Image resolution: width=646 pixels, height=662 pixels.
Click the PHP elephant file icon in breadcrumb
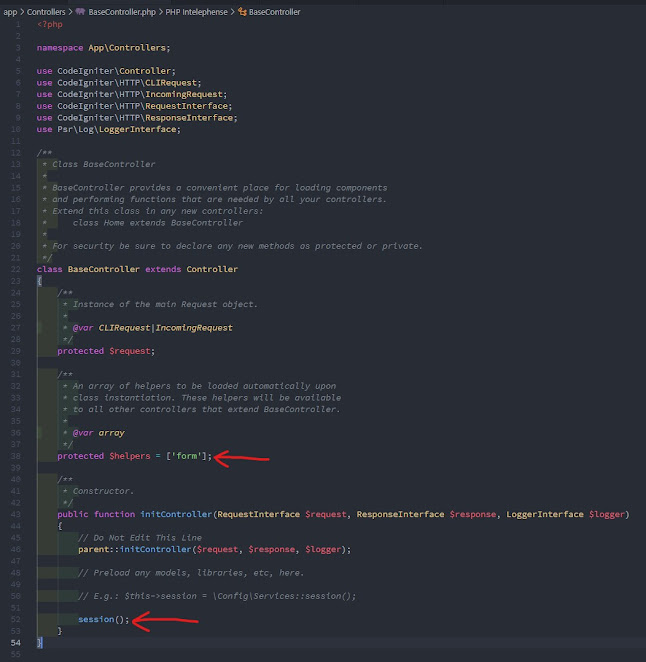80,12
